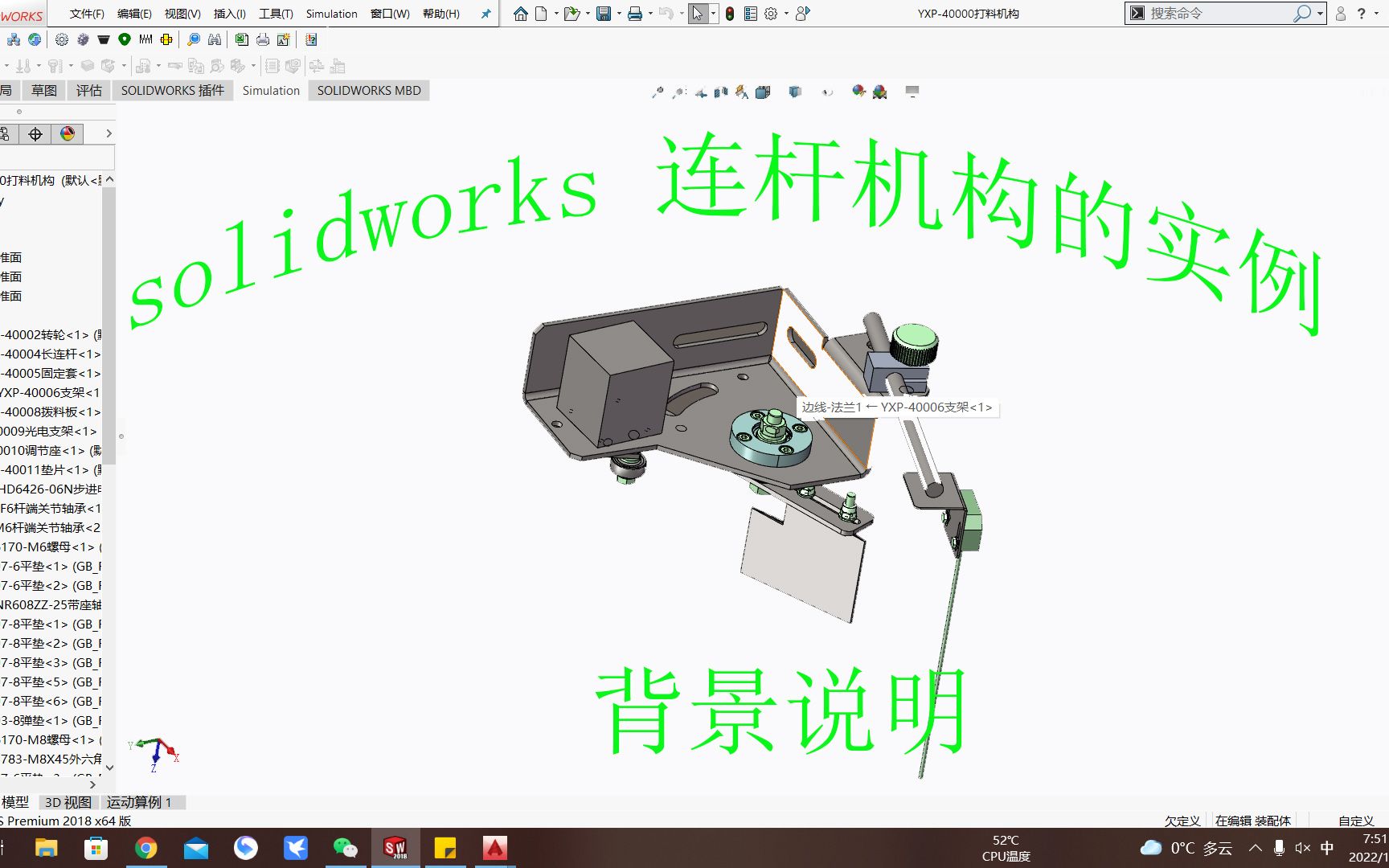Open the 帮助(H) menu
This screenshot has height=868, width=1389.
[x=441, y=14]
